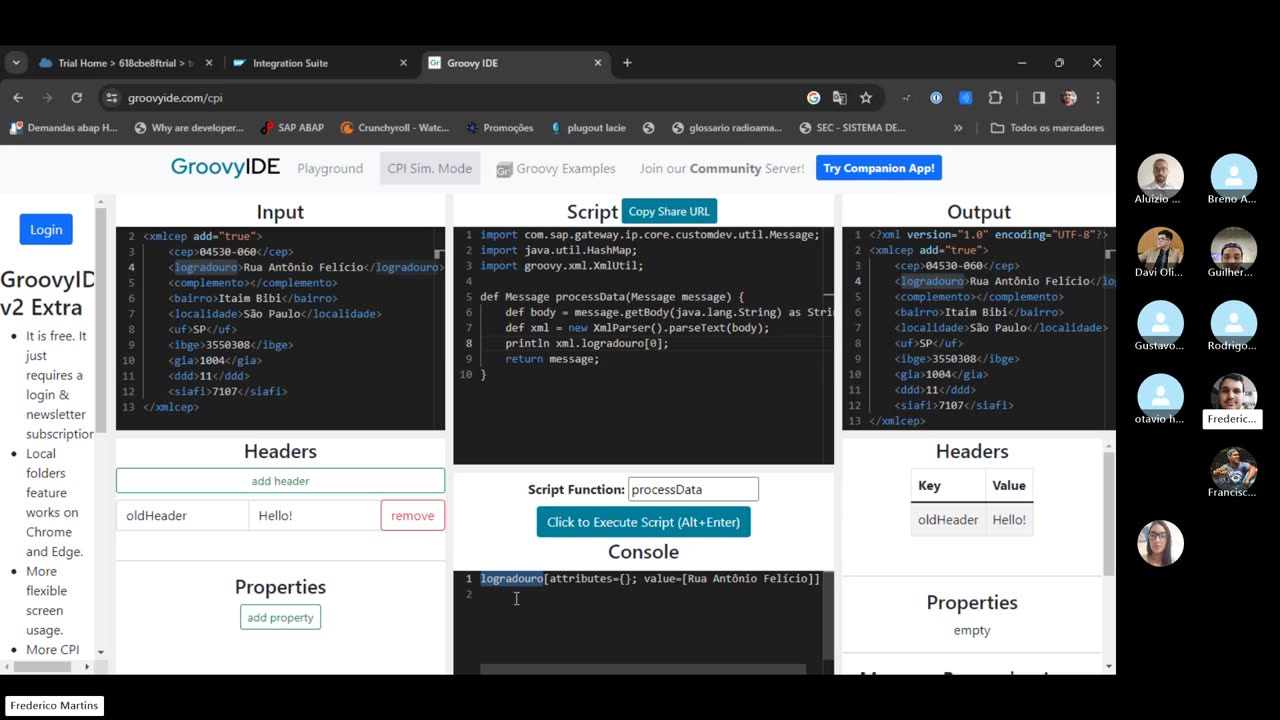1280x720 pixels.
Task: Open the Todos os marcadores folder
Action: (1047, 128)
